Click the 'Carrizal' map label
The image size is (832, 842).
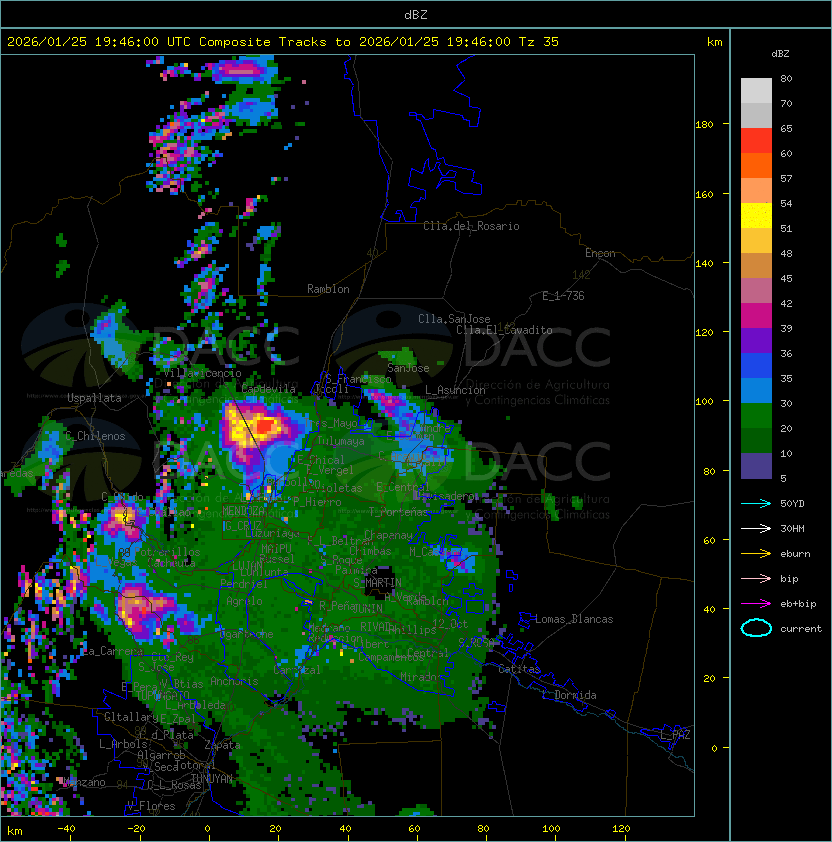(x=297, y=670)
